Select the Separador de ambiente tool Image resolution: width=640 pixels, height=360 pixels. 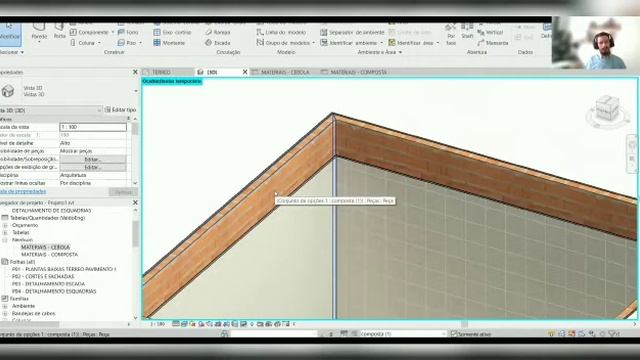pos(352,32)
